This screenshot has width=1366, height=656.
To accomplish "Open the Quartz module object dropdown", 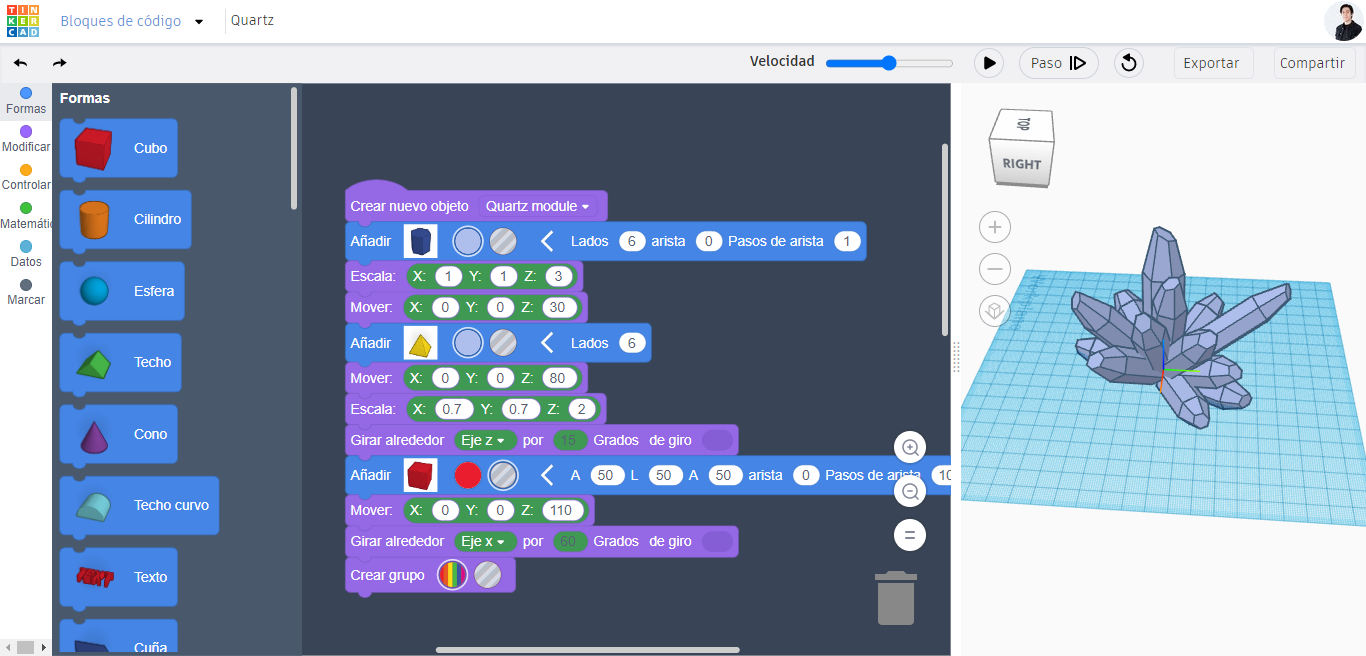I will coord(537,206).
